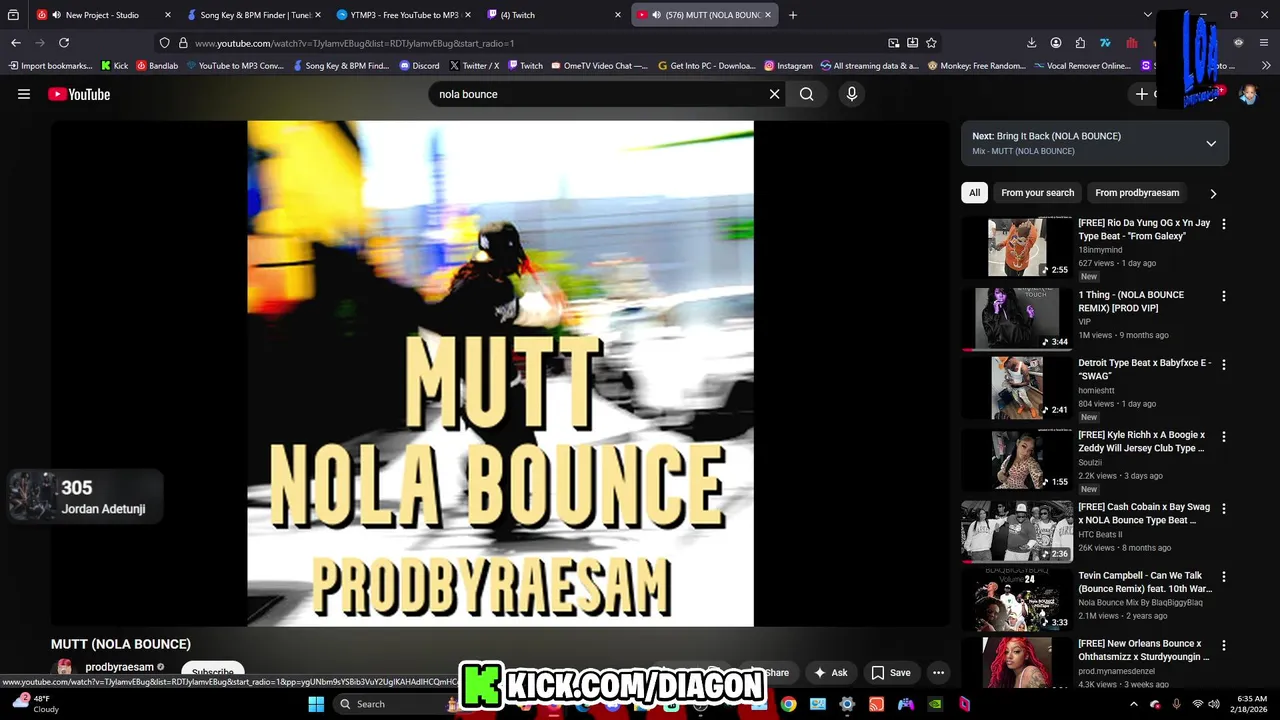Open 'Import bookmarks...' in the bookmarks bar
Image resolution: width=1280 pixels, height=720 pixels.
tap(50, 66)
